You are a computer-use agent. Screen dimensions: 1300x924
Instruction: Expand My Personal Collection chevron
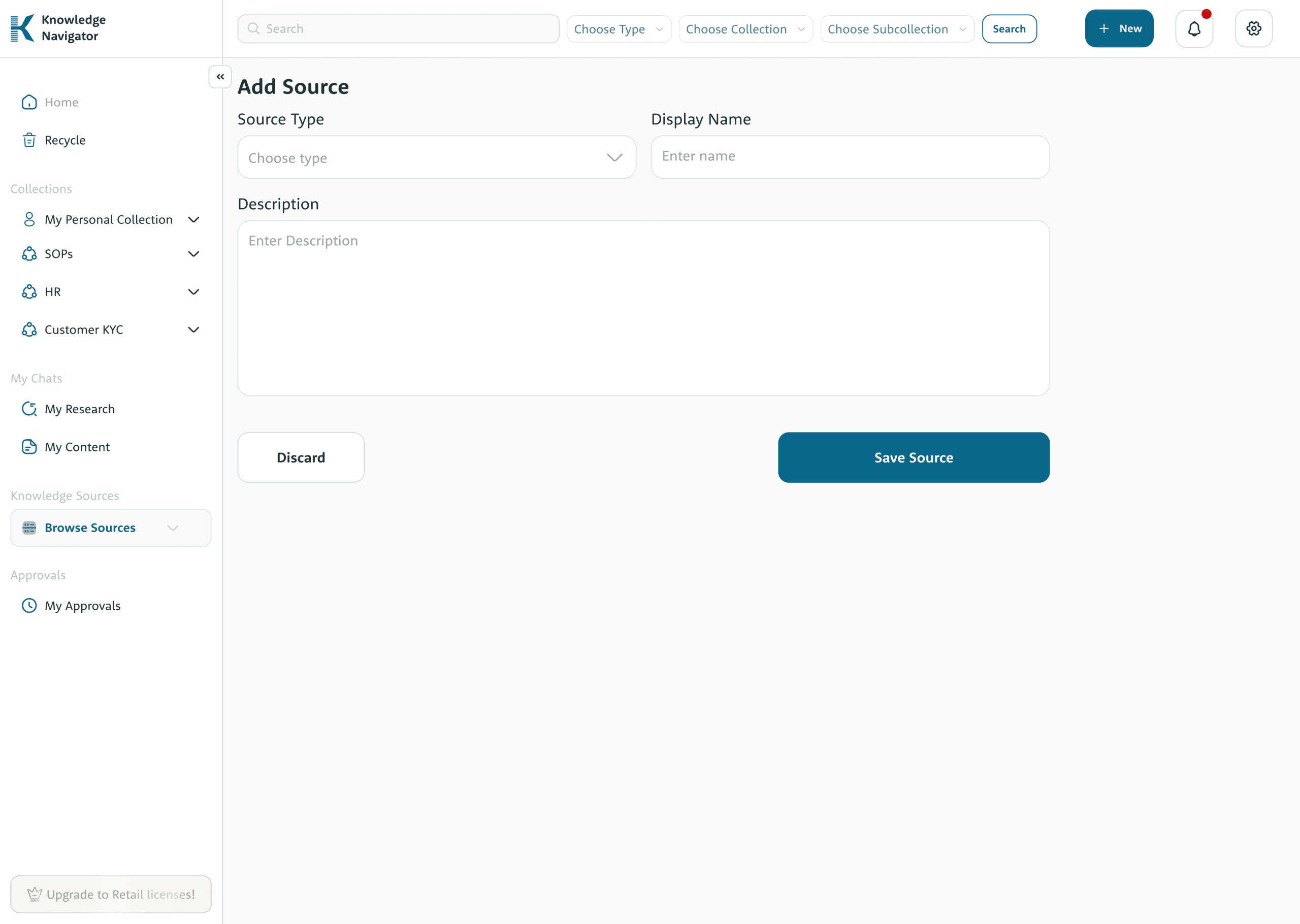tap(193, 220)
